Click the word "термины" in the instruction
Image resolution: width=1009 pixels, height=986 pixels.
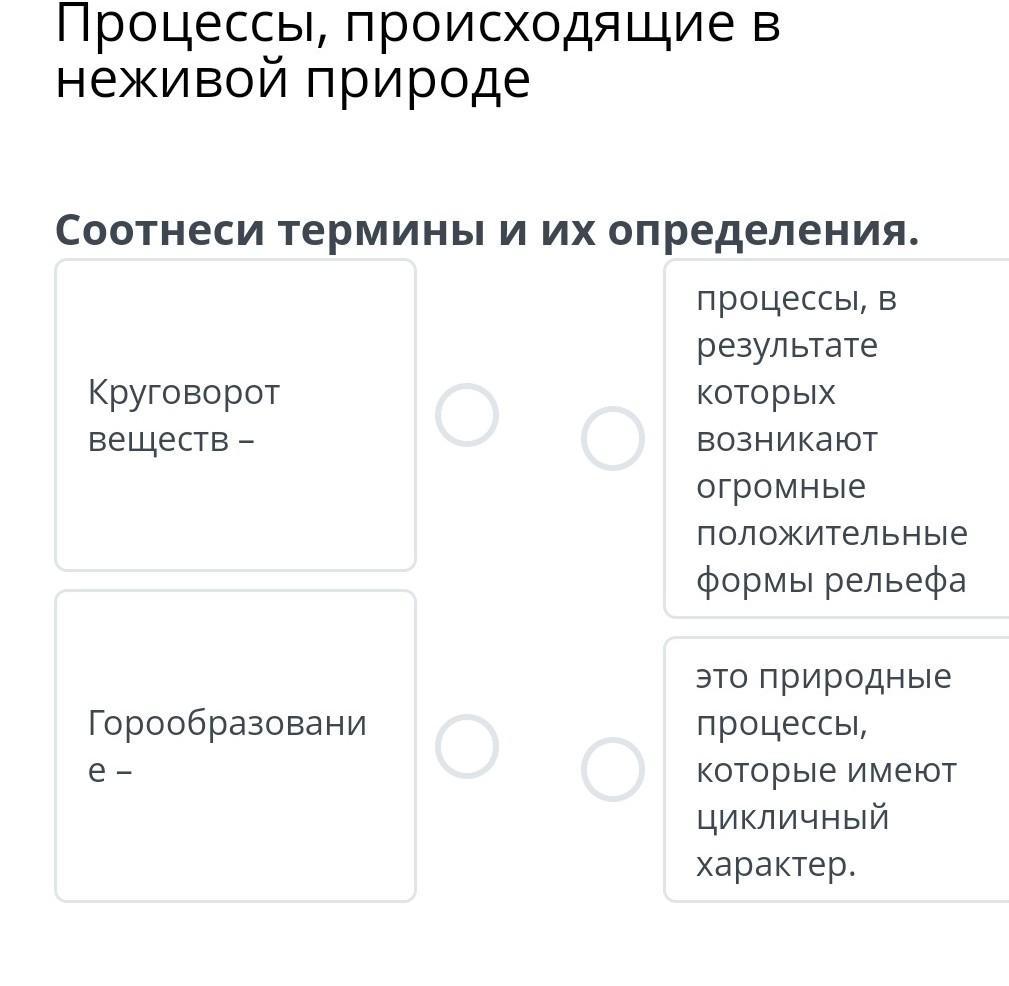[382, 231]
